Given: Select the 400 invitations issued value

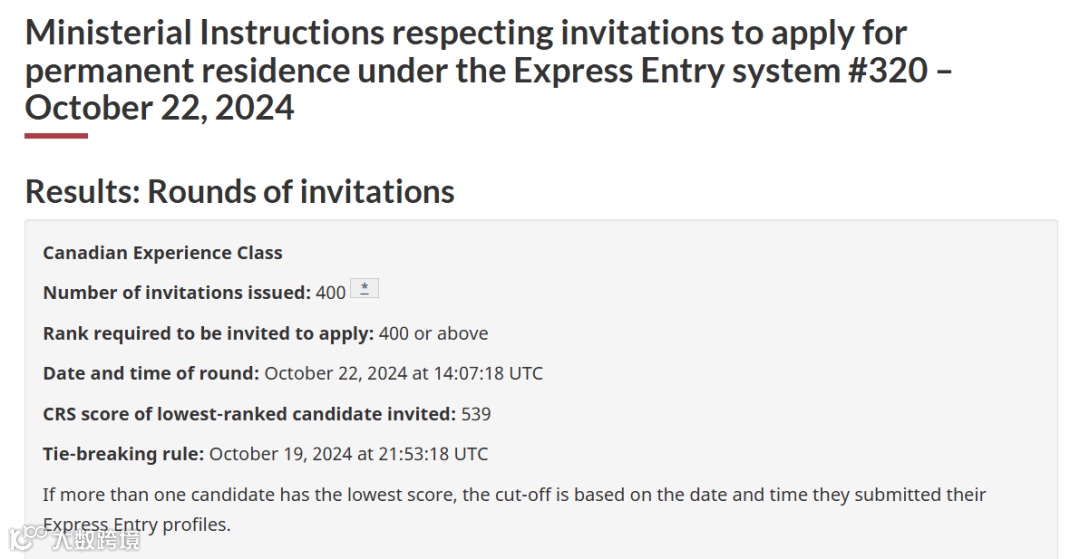Looking at the screenshot, I should [x=331, y=293].
